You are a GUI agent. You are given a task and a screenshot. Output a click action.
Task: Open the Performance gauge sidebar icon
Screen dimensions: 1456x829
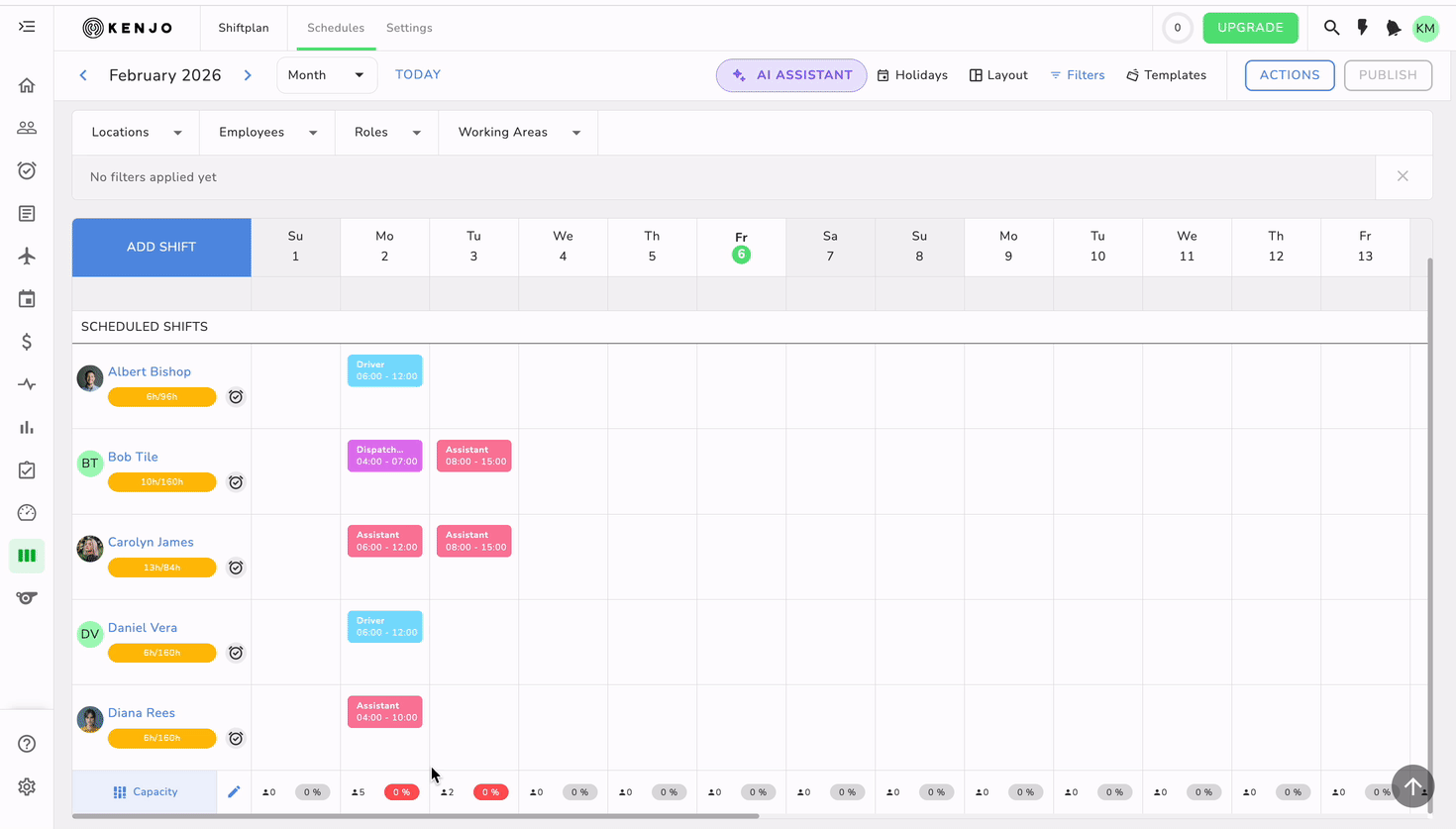click(x=27, y=512)
